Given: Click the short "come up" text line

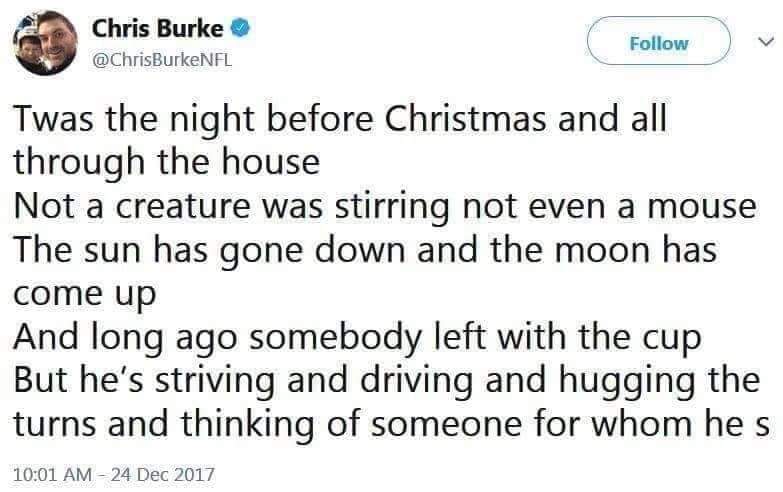Looking at the screenshot, I should (84, 294).
